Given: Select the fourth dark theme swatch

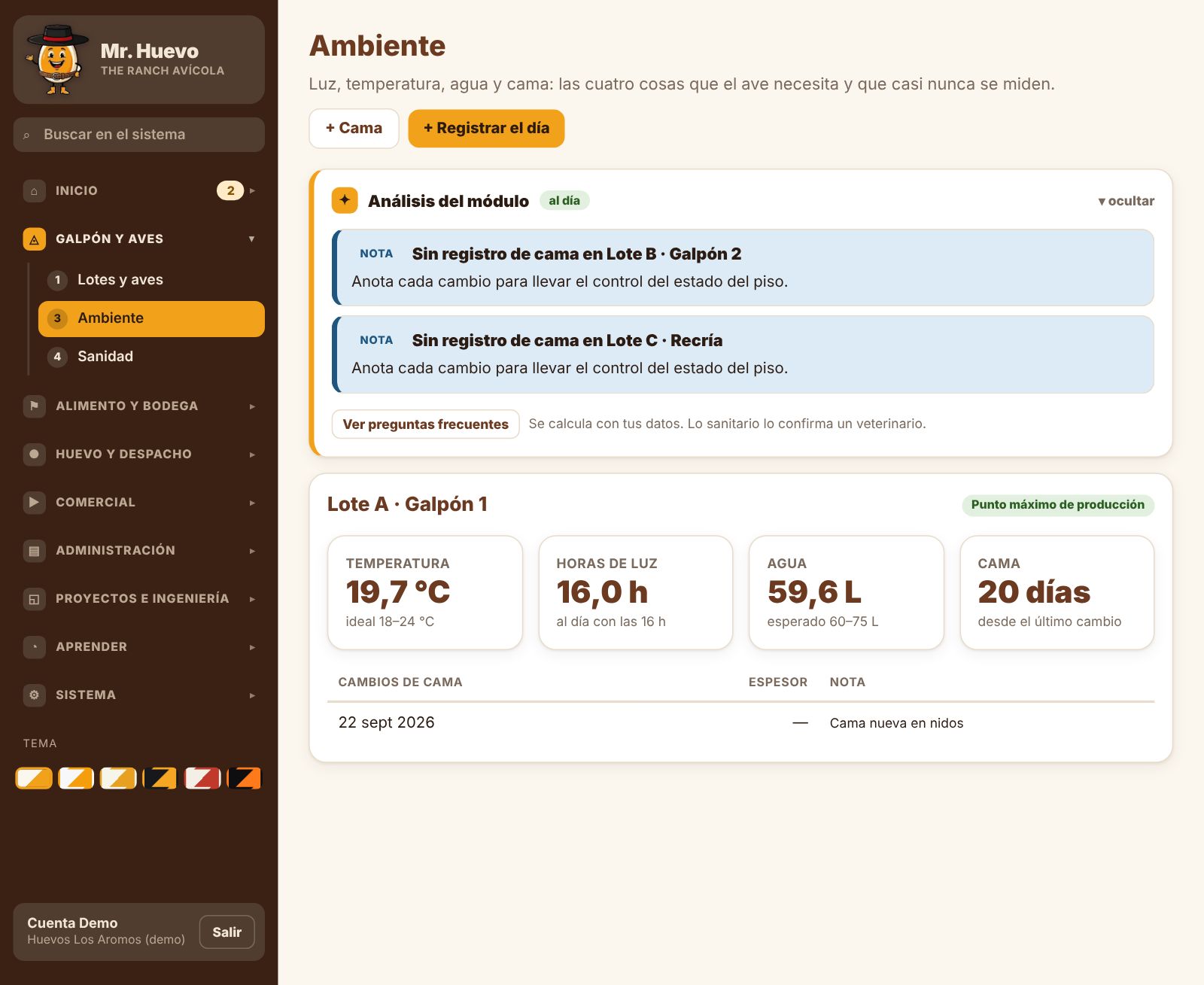Looking at the screenshot, I should tap(160, 778).
